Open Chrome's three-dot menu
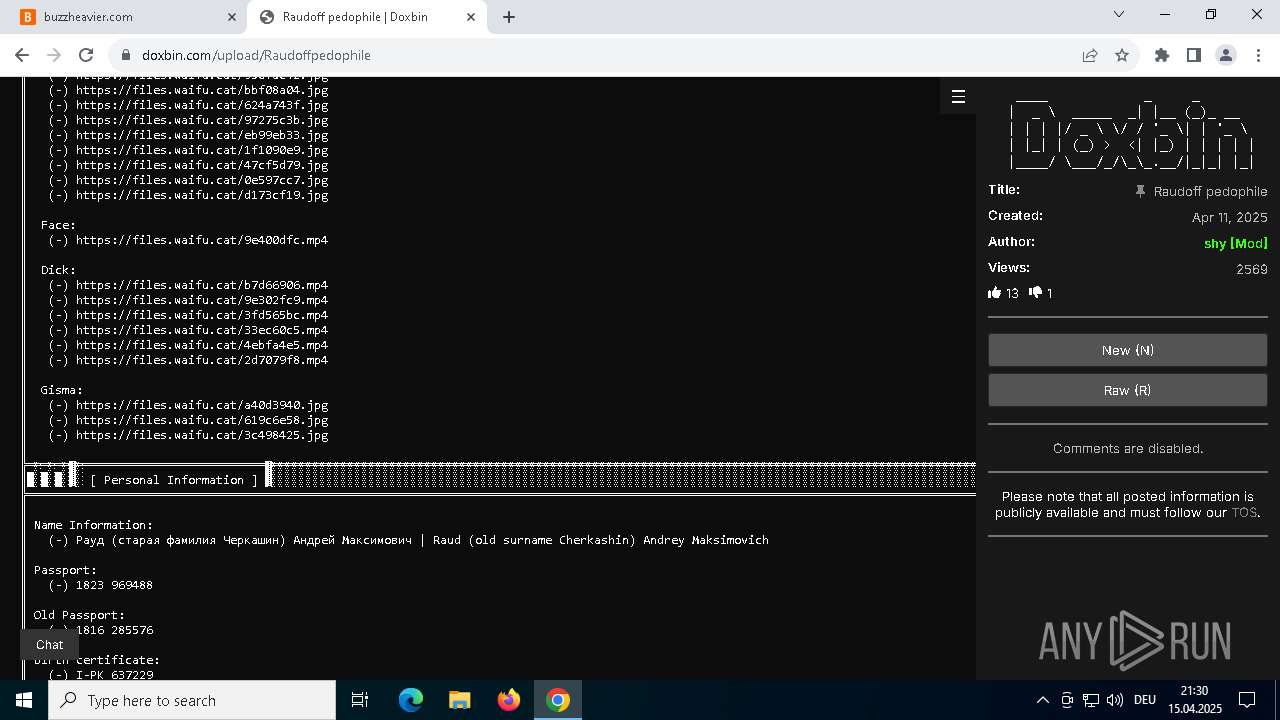This screenshot has height=720, width=1280. point(1258,55)
